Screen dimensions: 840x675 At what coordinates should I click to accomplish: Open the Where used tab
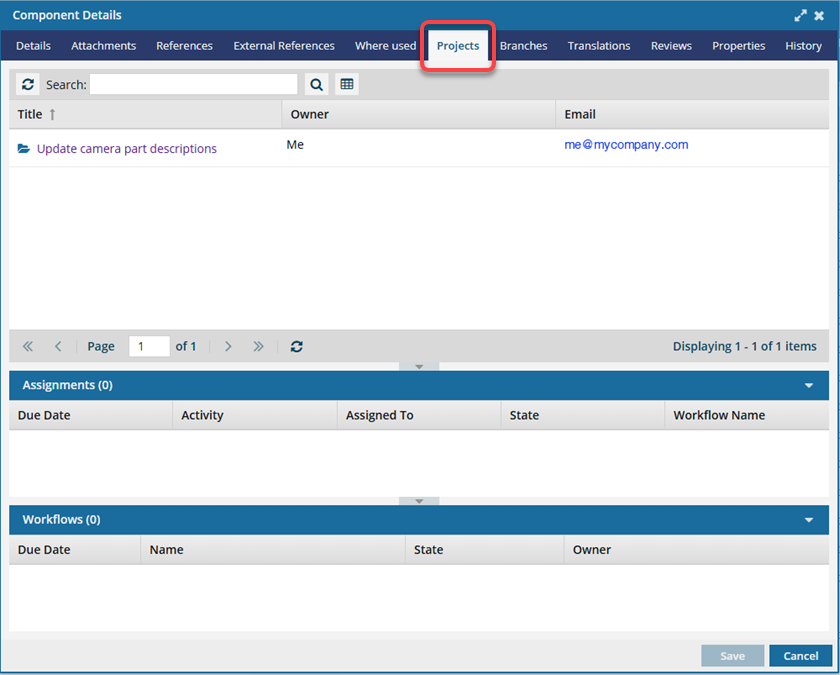point(385,46)
